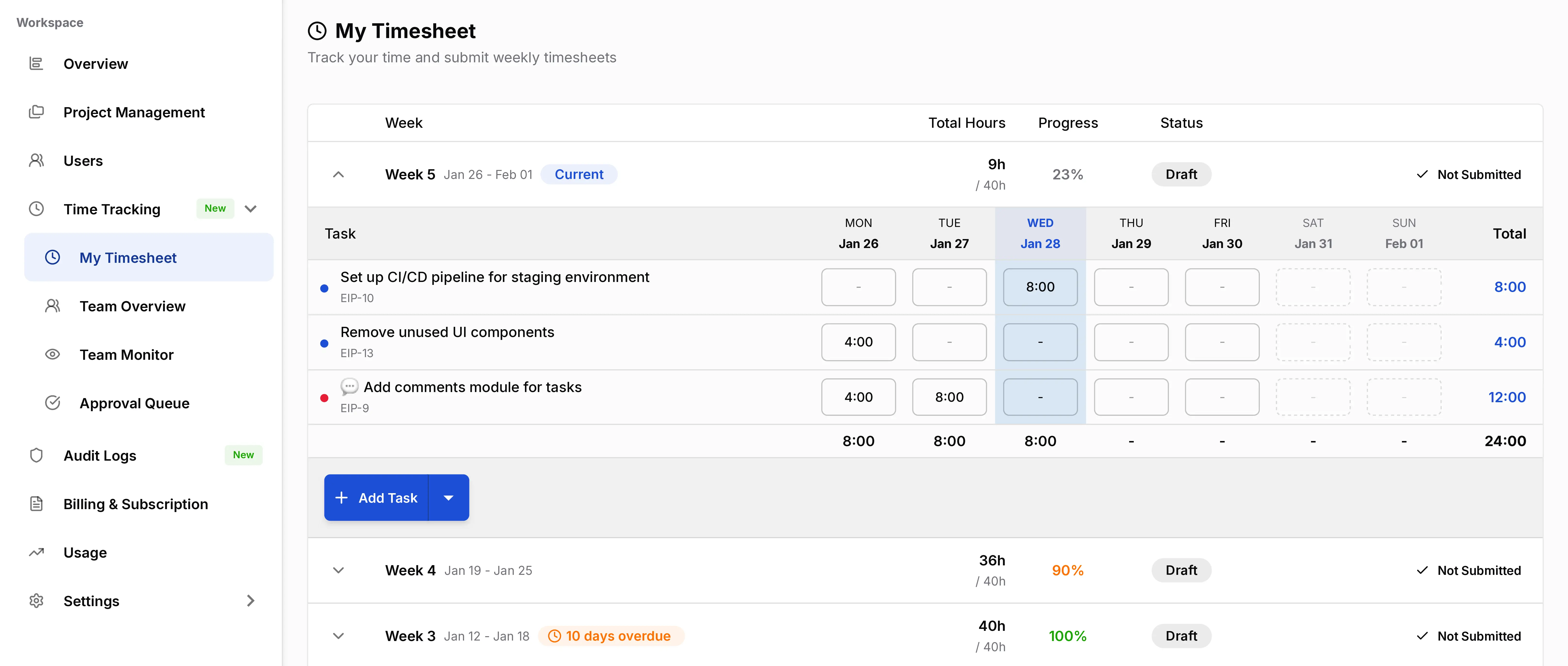Image resolution: width=1568 pixels, height=666 pixels.
Task: Open the Add Task dropdown arrow
Action: tap(449, 498)
